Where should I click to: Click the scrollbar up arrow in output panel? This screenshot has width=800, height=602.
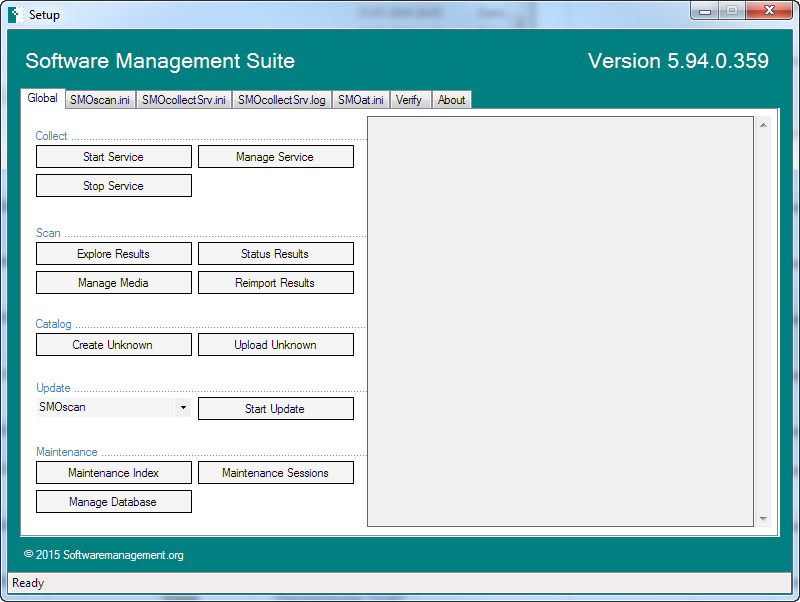[764, 125]
